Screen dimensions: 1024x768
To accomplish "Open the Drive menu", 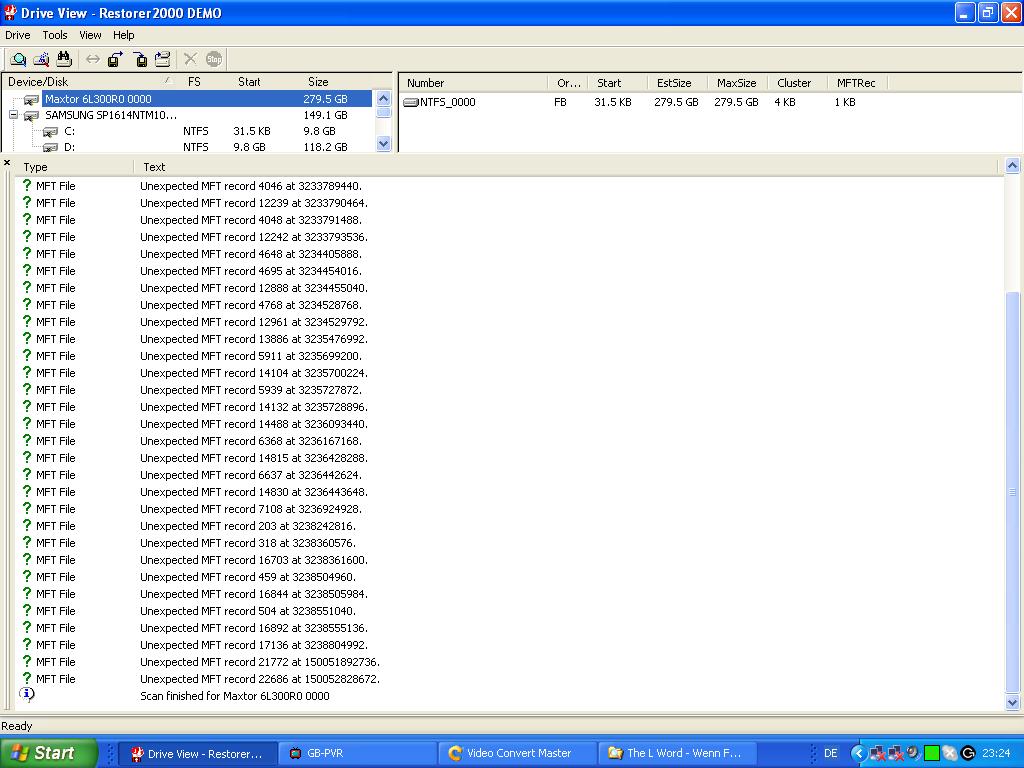I will [18, 35].
